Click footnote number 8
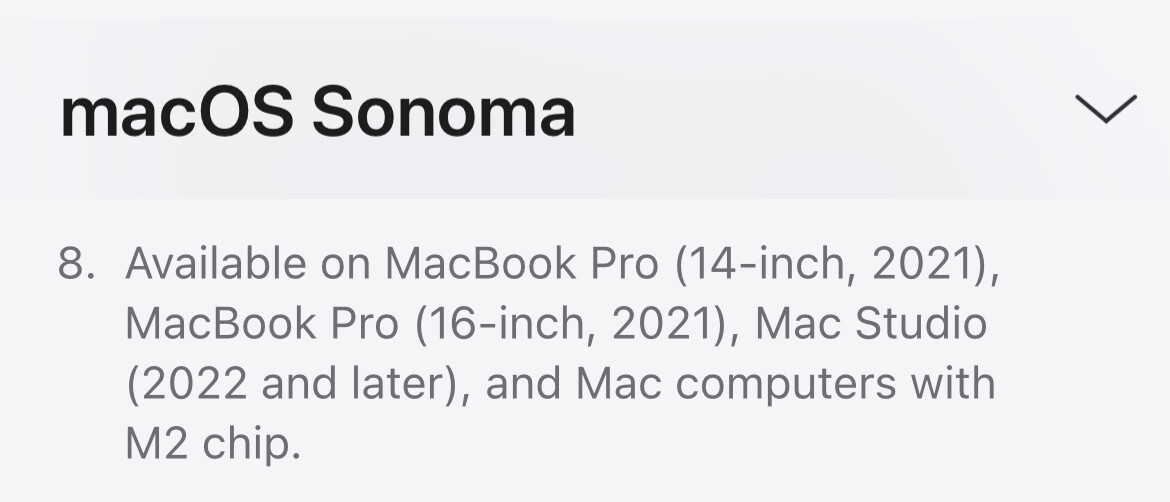 [x=76, y=264]
